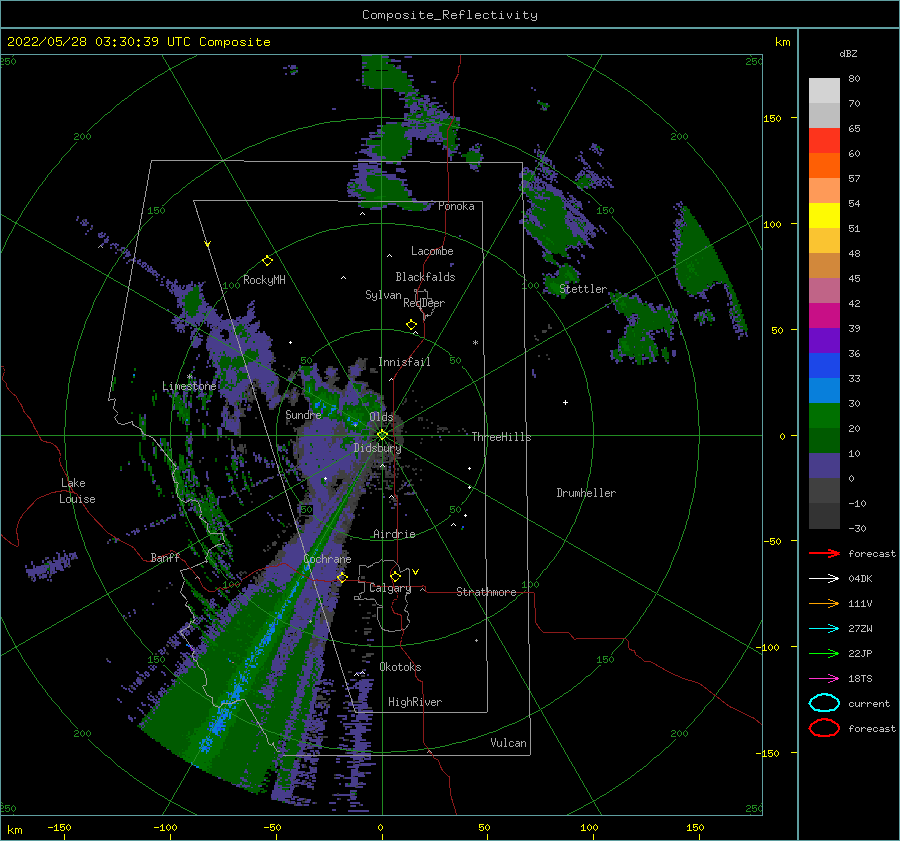Select the 51 dBZ yellow color swatch
Image resolution: width=900 pixels, height=841 pixels.
824,215
